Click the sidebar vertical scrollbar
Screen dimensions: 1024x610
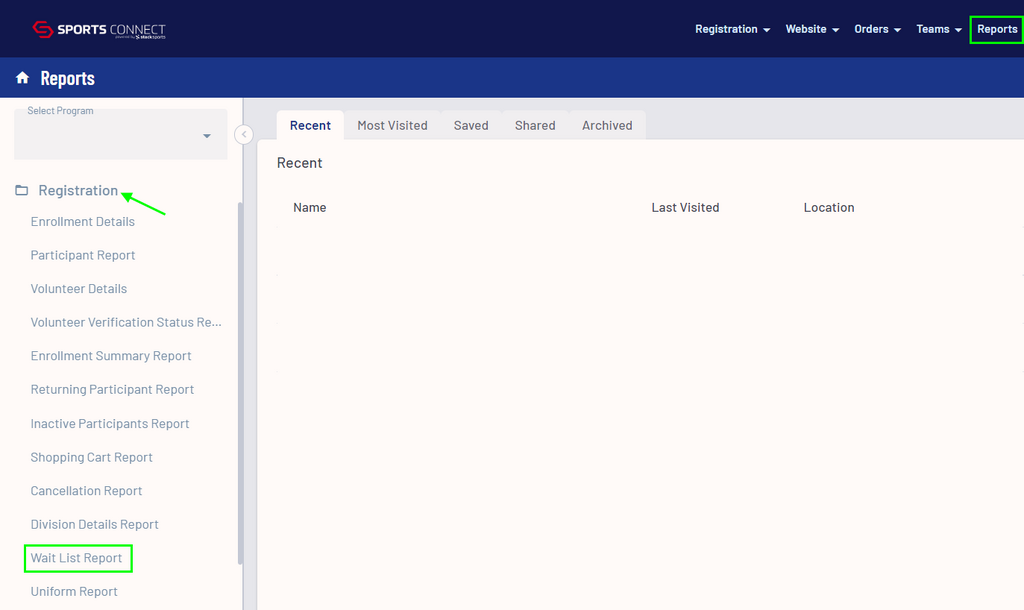coord(240,380)
